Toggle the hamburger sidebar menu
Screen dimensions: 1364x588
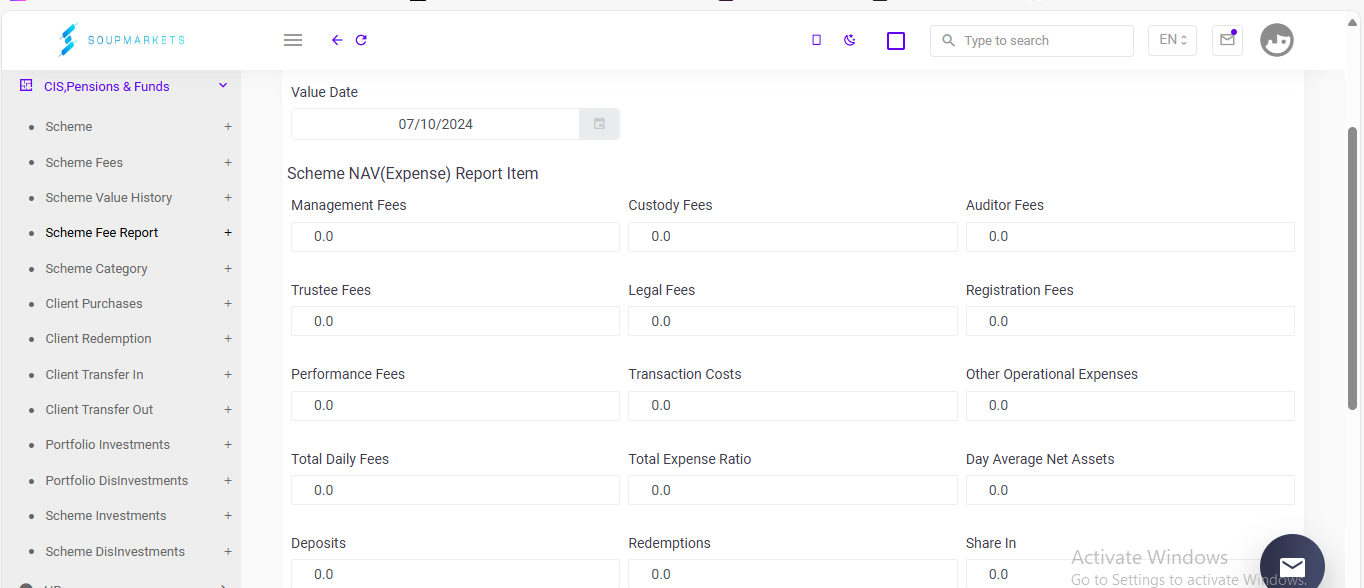[293, 40]
